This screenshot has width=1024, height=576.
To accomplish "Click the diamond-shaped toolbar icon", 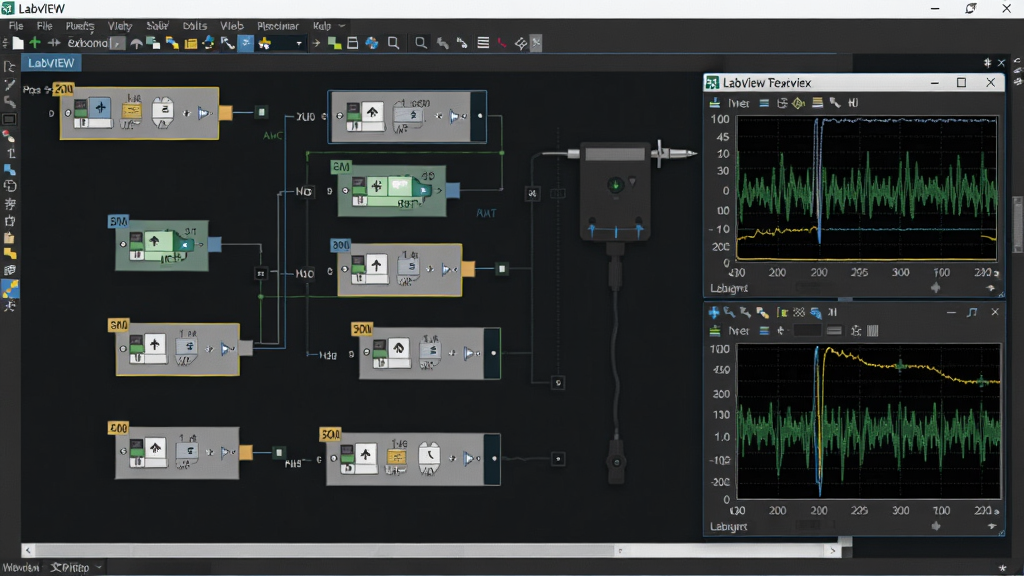I will point(520,43).
